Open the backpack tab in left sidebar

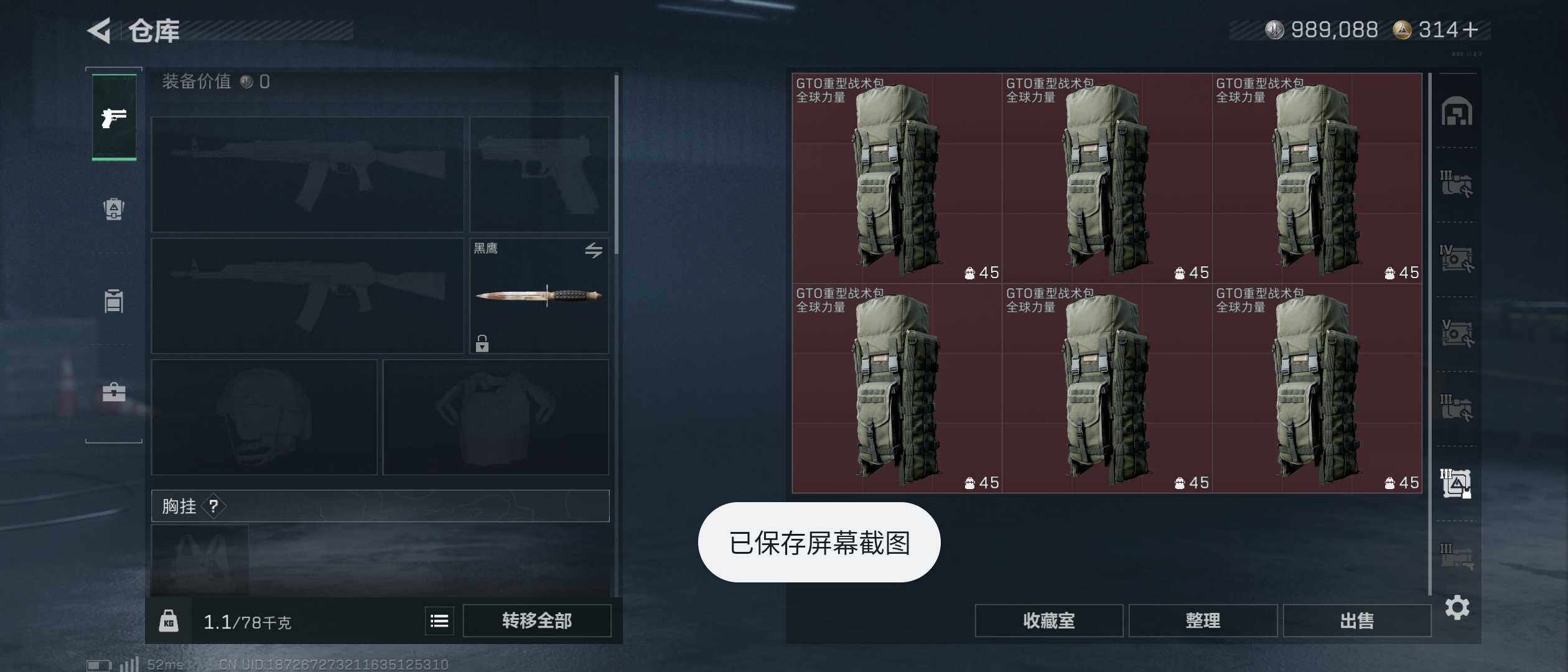114,209
